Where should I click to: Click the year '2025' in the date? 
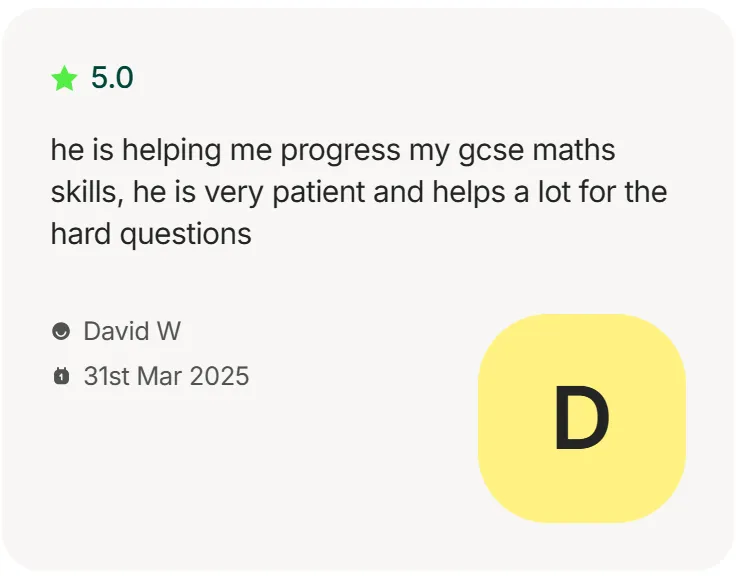point(219,376)
